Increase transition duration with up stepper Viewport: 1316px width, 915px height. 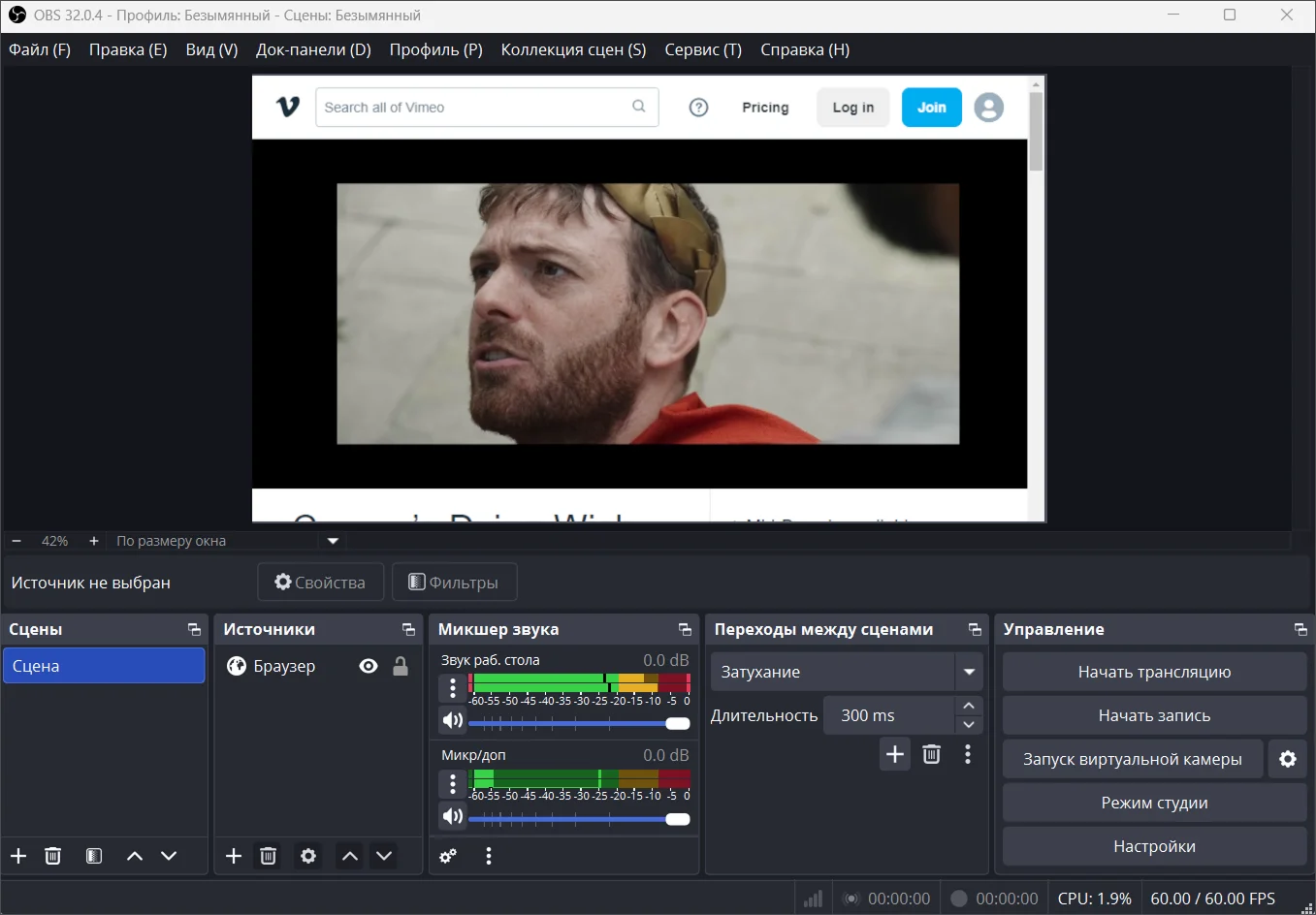969,706
